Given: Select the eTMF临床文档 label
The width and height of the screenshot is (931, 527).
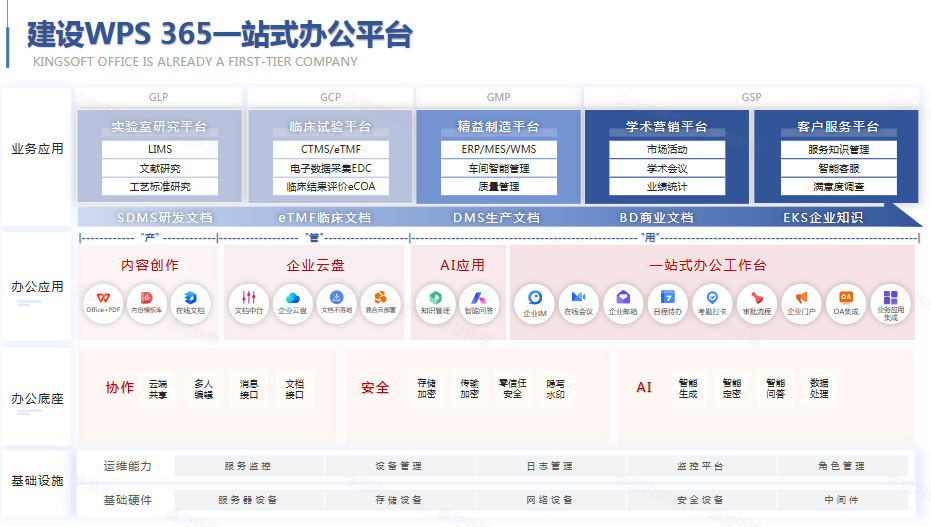Looking at the screenshot, I should point(324,218).
